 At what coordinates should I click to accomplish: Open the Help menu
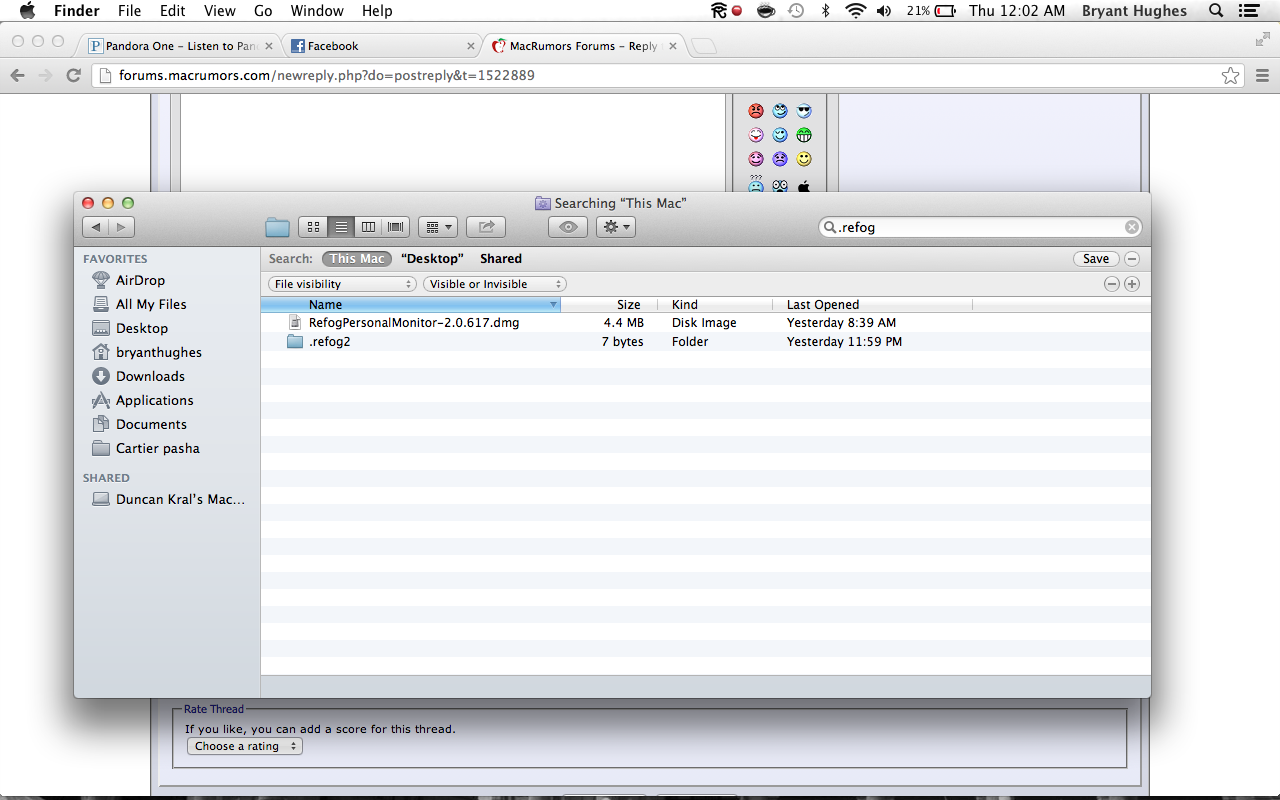click(x=377, y=11)
